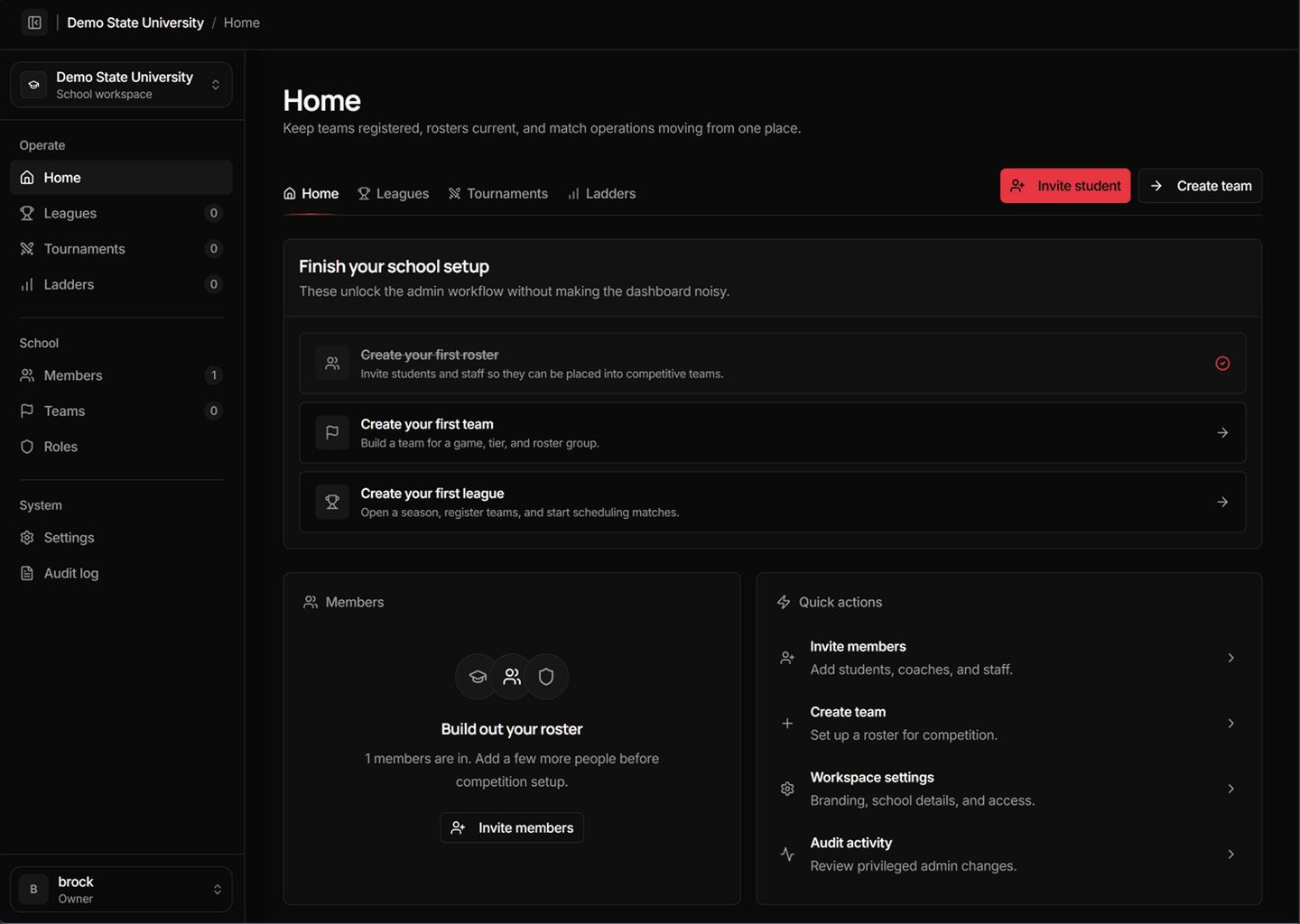This screenshot has height=924, width=1300.
Task: Open the Invite members quick action
Action: coord(1008,658)
